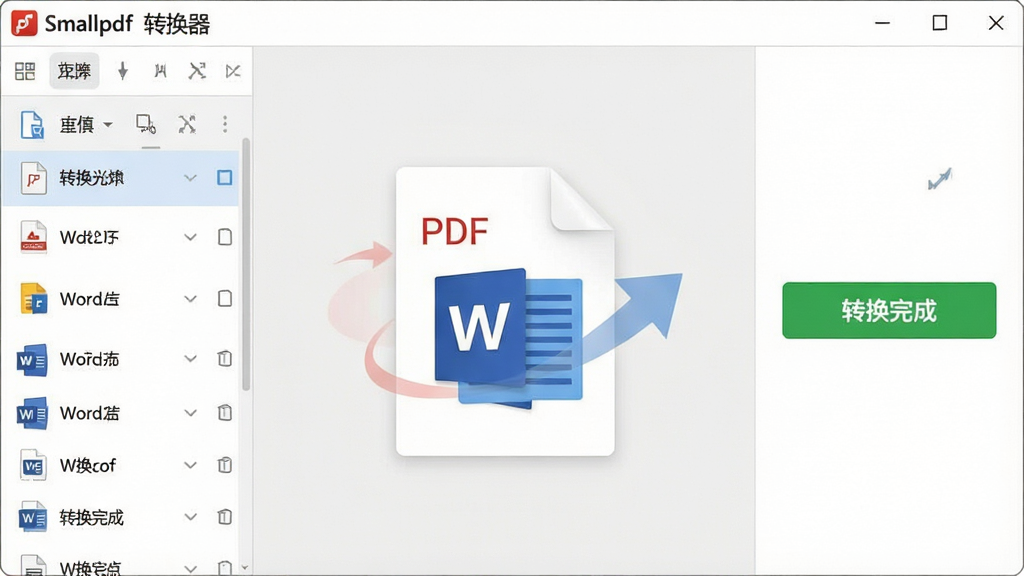Click the PDF to Word conversion preview image
1024x576 pixels.
coord(505,312)
